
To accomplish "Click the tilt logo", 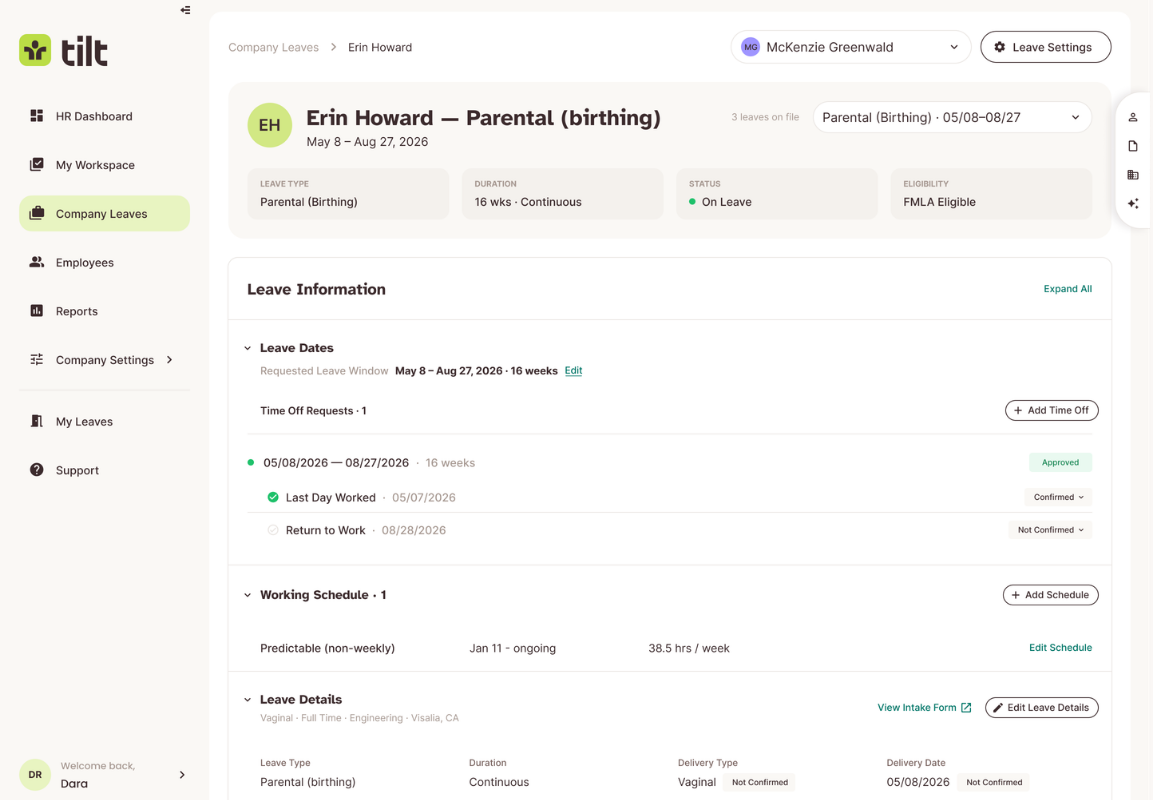I will pyautogui.click(x=63, y=51).
